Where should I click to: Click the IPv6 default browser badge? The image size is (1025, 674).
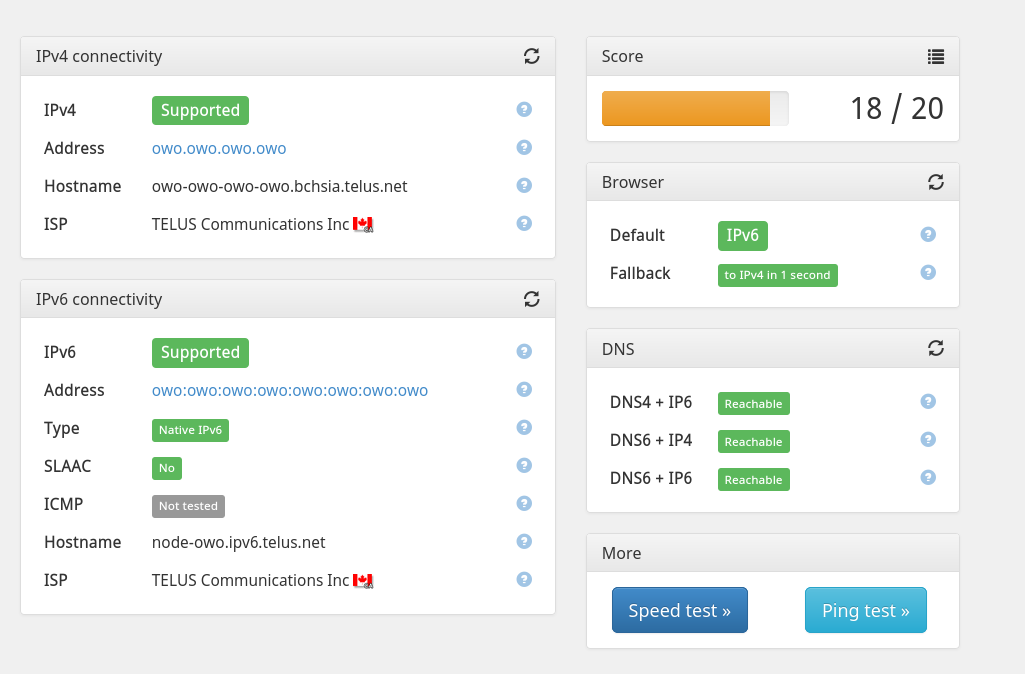743,235
